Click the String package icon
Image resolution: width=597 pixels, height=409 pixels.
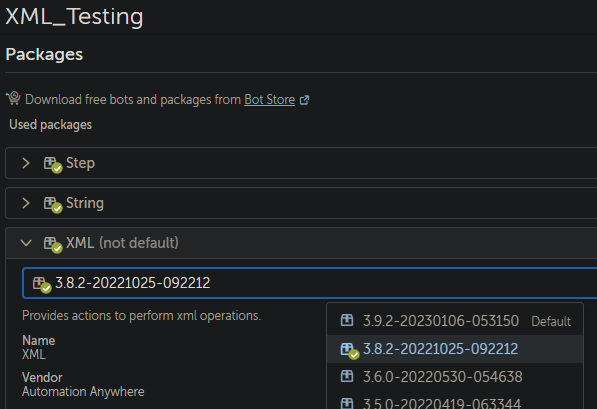53,204
